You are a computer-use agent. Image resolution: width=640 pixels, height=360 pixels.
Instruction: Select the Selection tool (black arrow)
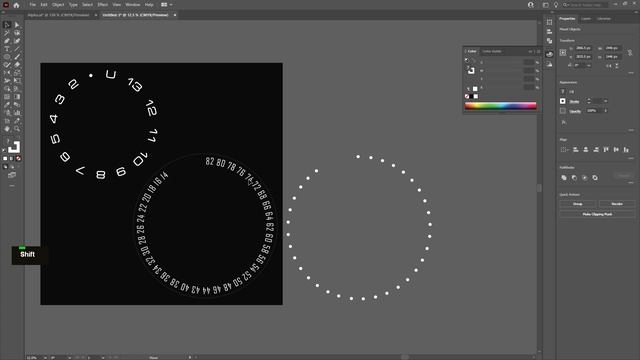tap(7, 25)
